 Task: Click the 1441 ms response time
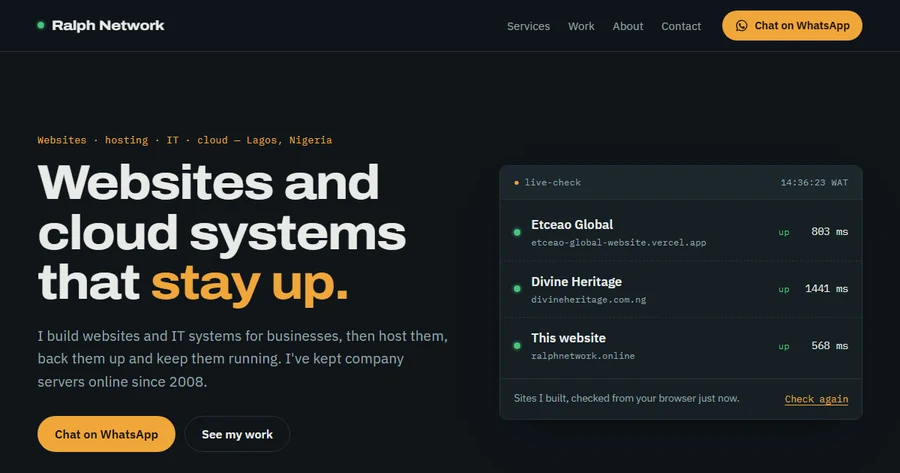[827, 288]
